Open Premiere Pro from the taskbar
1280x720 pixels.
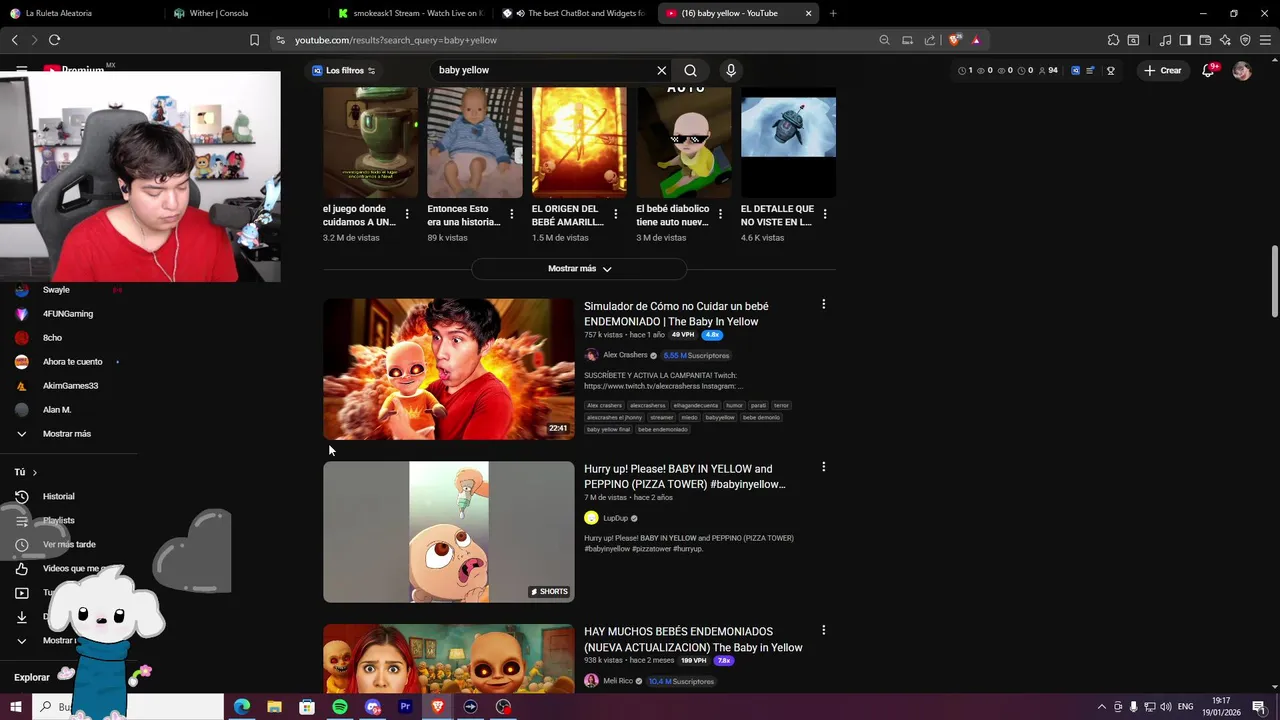pyautogui.click(x=405, y=707)
